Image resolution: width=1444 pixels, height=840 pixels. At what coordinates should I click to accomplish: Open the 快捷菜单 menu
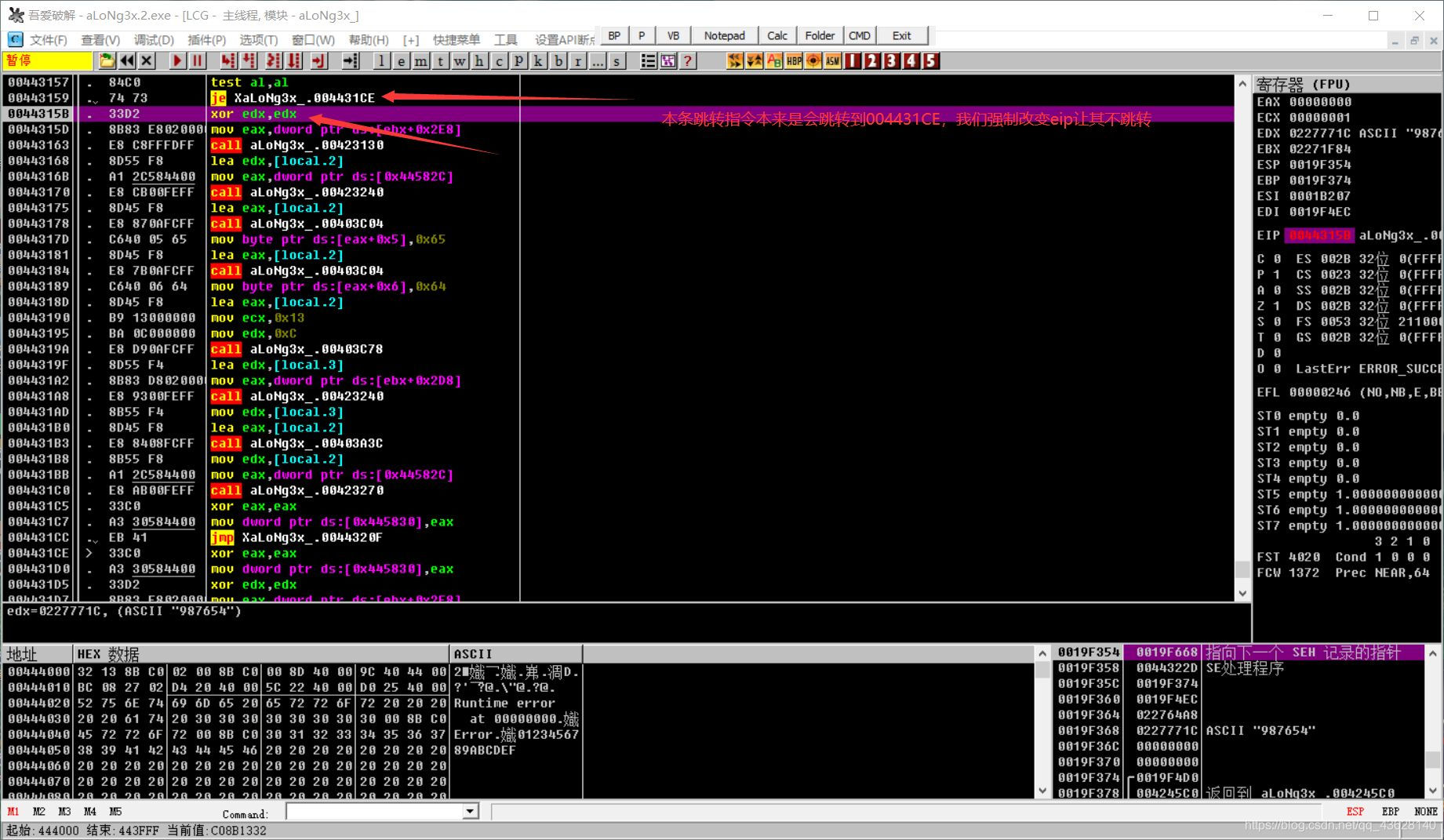click(x=456, y=39)
